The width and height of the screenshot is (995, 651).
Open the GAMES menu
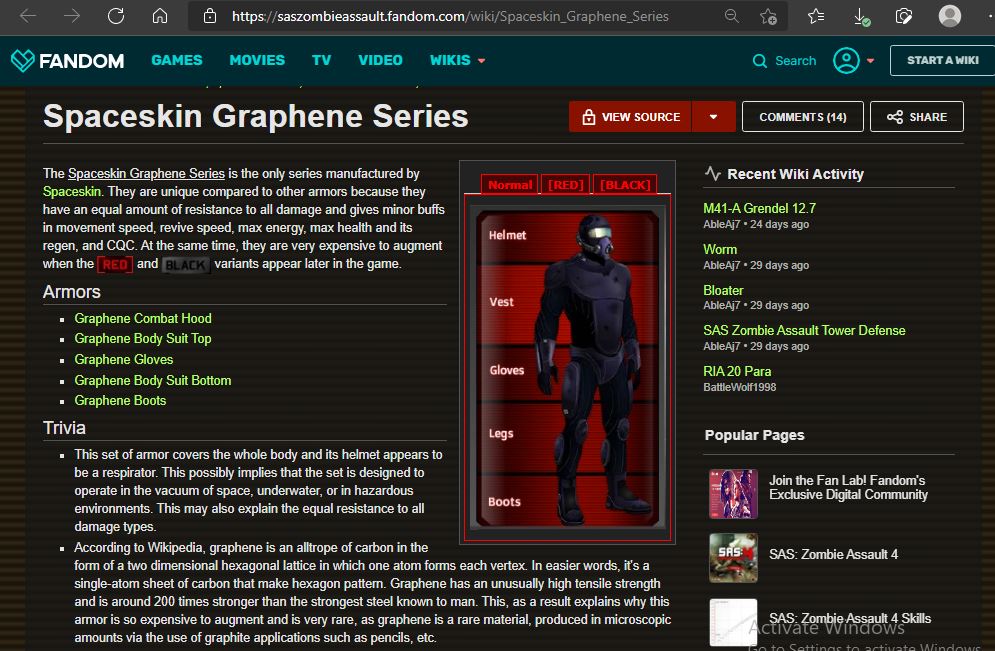tap(176, 60)
